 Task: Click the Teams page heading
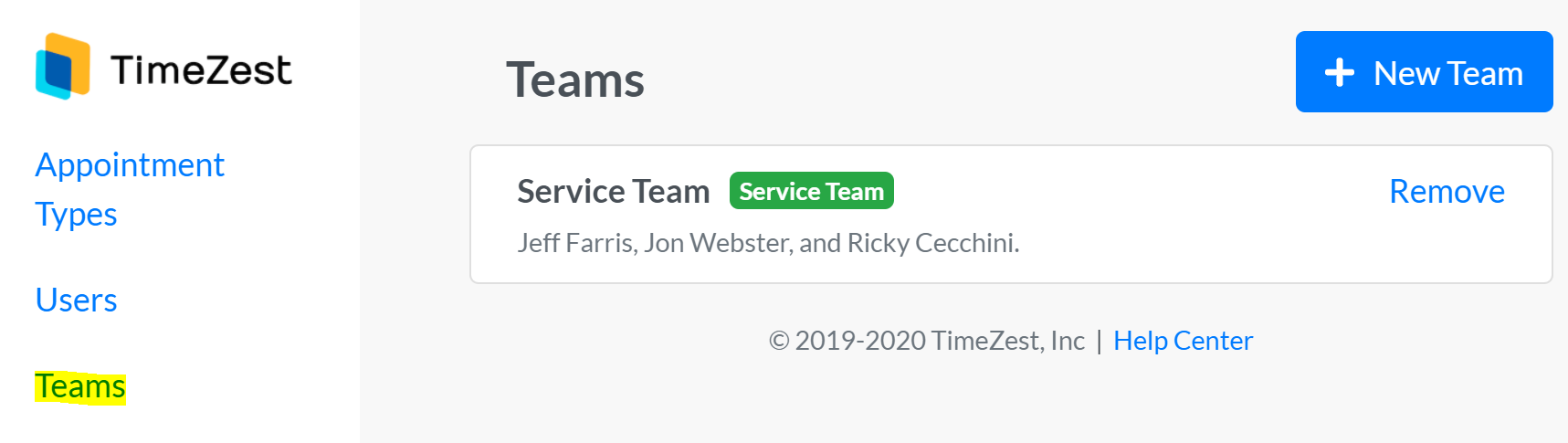point(575,79)
